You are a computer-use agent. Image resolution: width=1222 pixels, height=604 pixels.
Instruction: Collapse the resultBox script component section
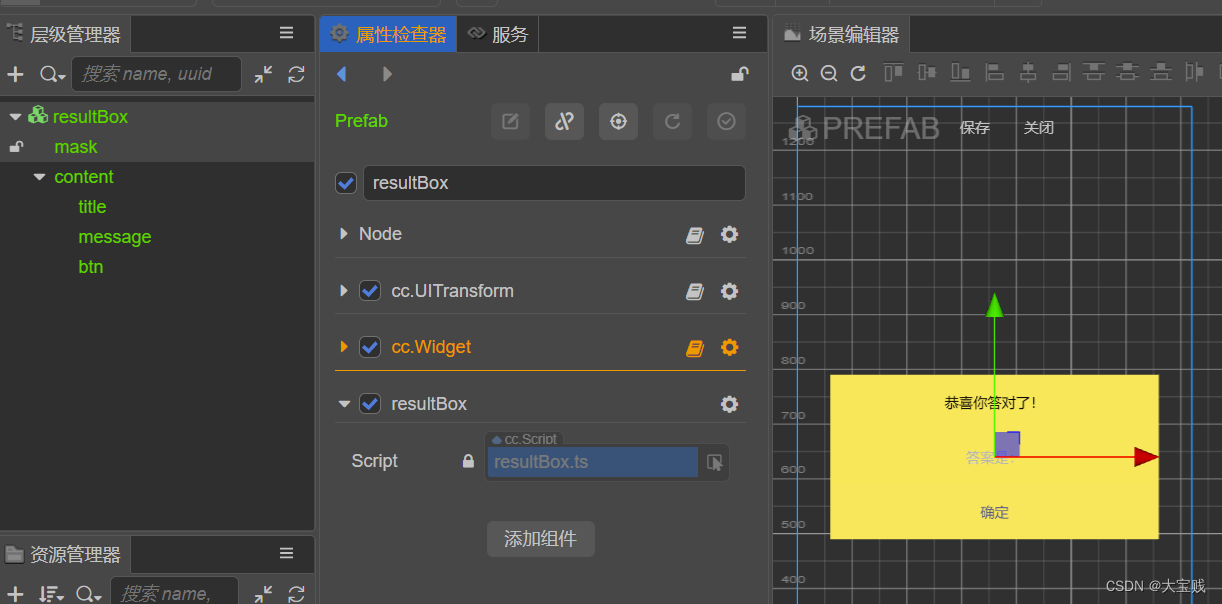pyautogui.click(x=344, y=404)
